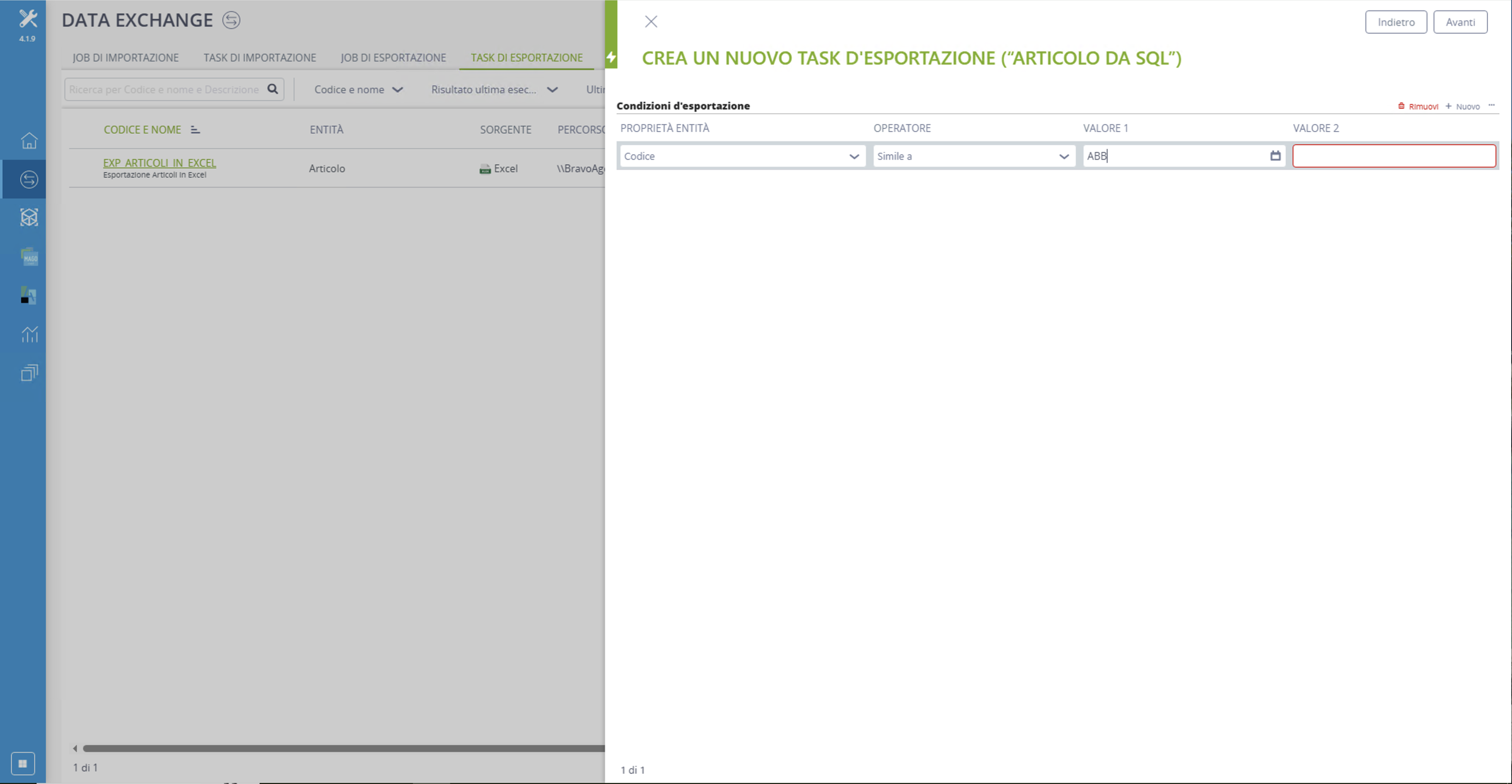The height and width of the screenshot is (784, 1512).
Task: Select the Task di Esportazione tab
Action: (527, 58)
